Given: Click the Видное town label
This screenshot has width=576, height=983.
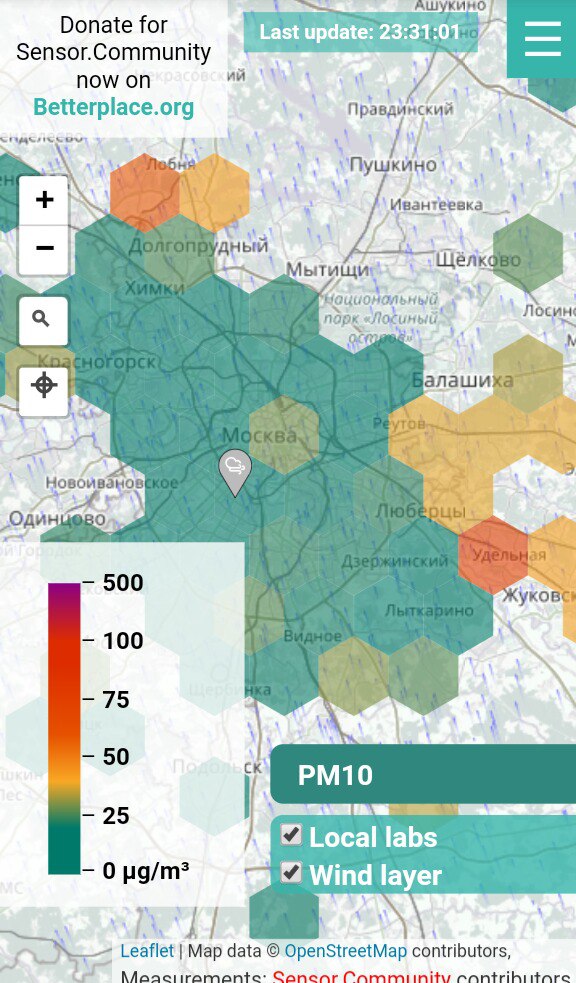Looking at the screenshot, I should pos(313,636).
